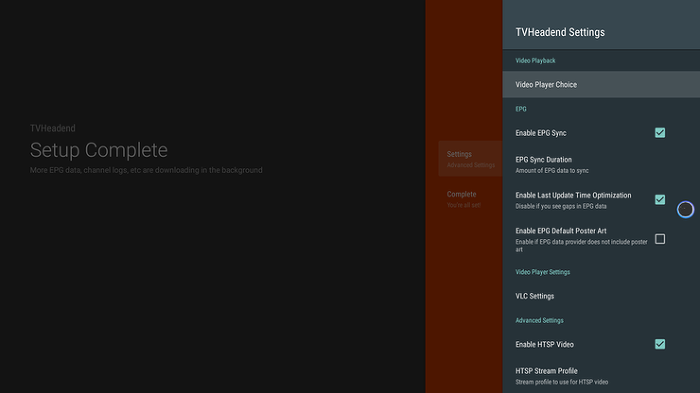Click the Advanced Settings section header
The height and width of the screenshot is (393, 700).
pyautogui.click(x=539, y=320)
